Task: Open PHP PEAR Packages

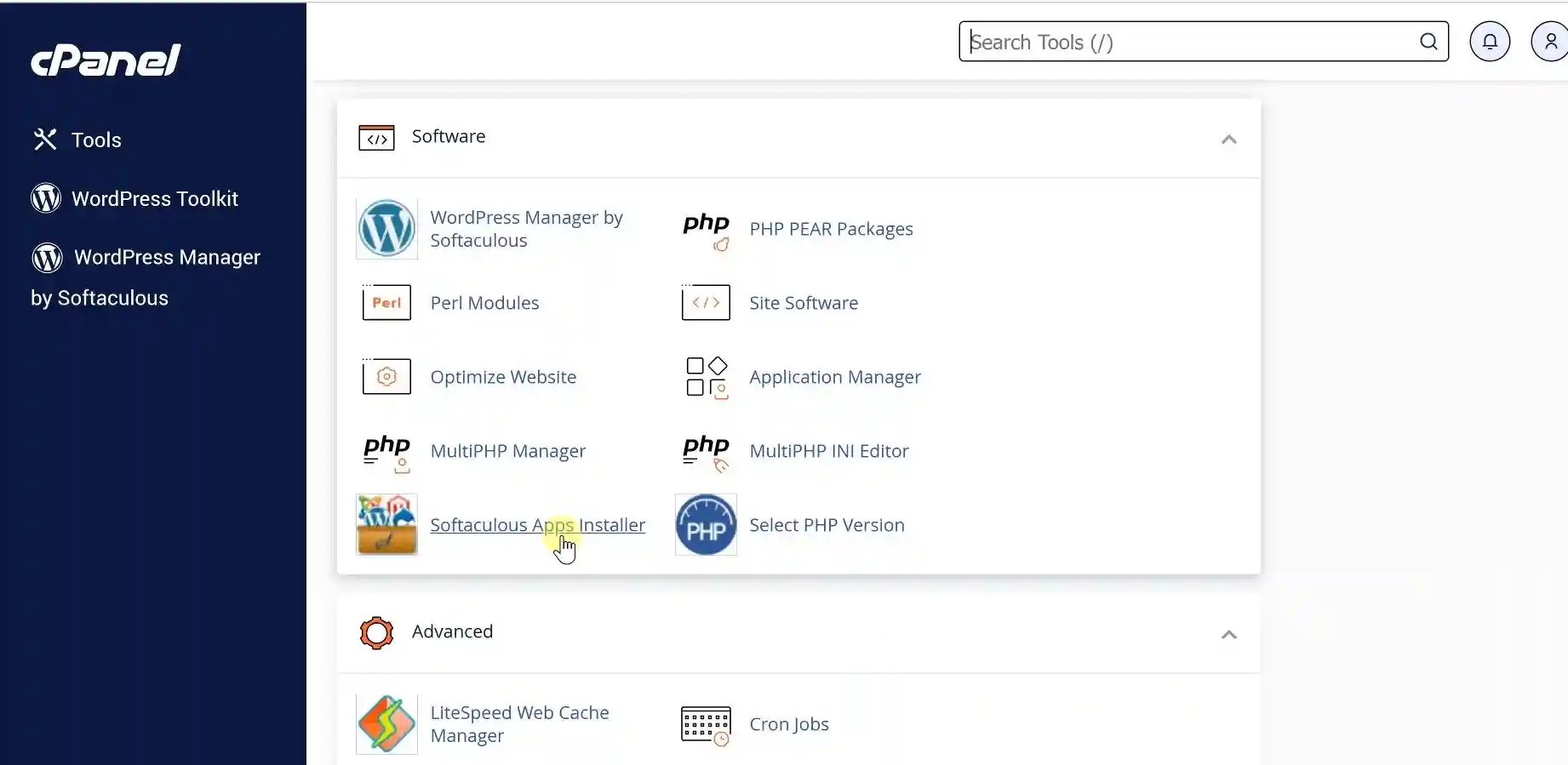Action: 831,229
